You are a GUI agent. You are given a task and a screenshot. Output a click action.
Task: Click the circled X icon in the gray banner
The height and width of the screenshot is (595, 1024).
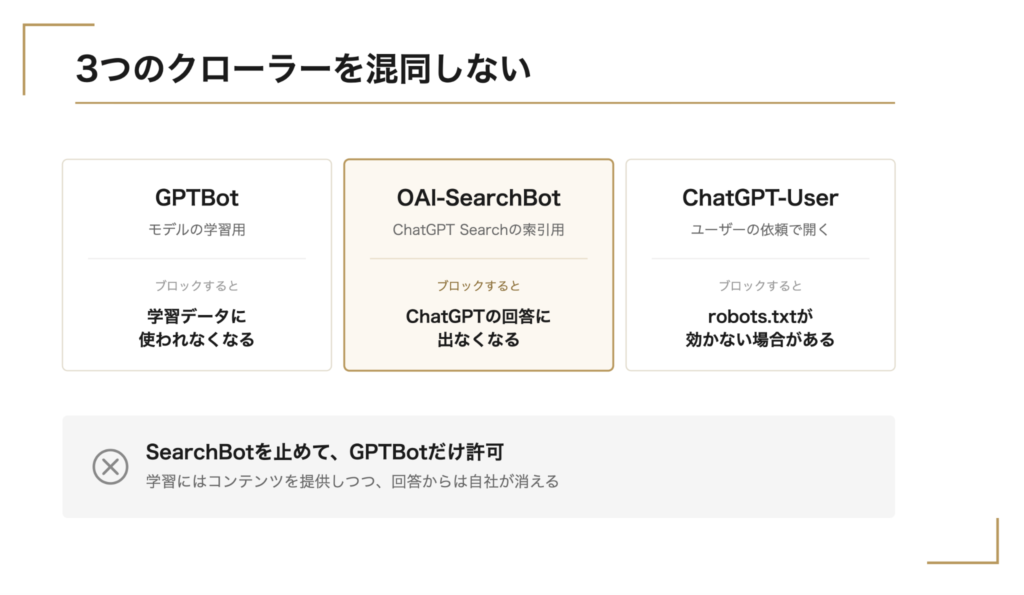(110, 466)
